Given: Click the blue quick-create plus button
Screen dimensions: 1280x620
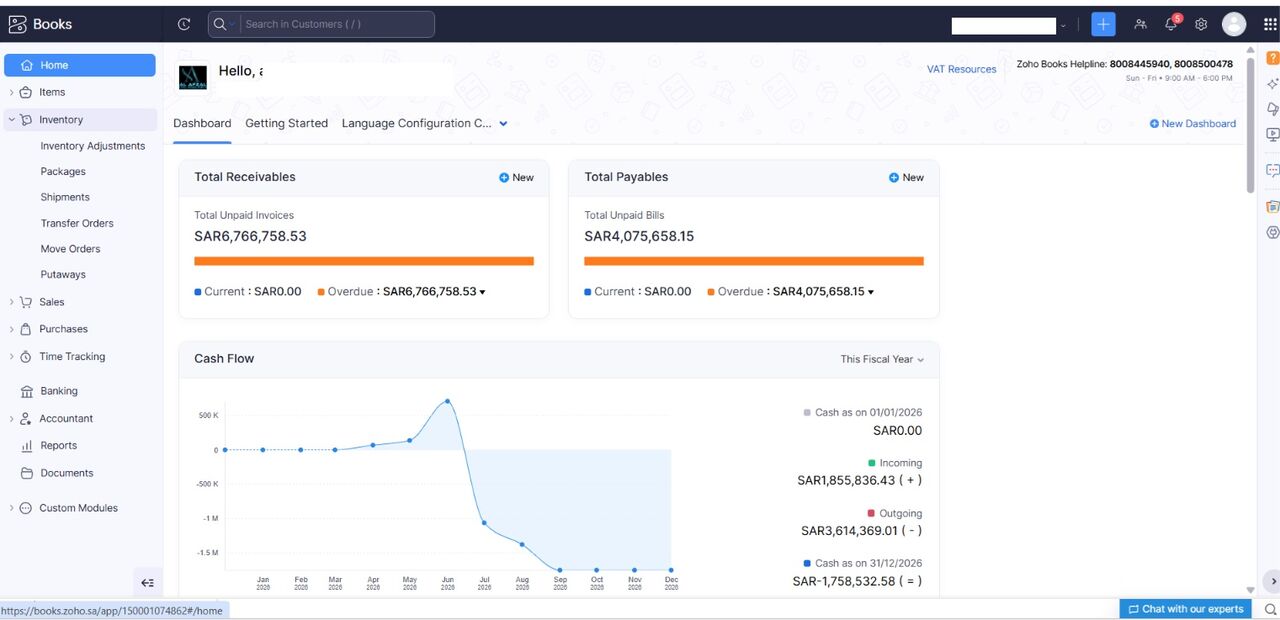Looking at the screenshot, I should tap(1103, 24).
